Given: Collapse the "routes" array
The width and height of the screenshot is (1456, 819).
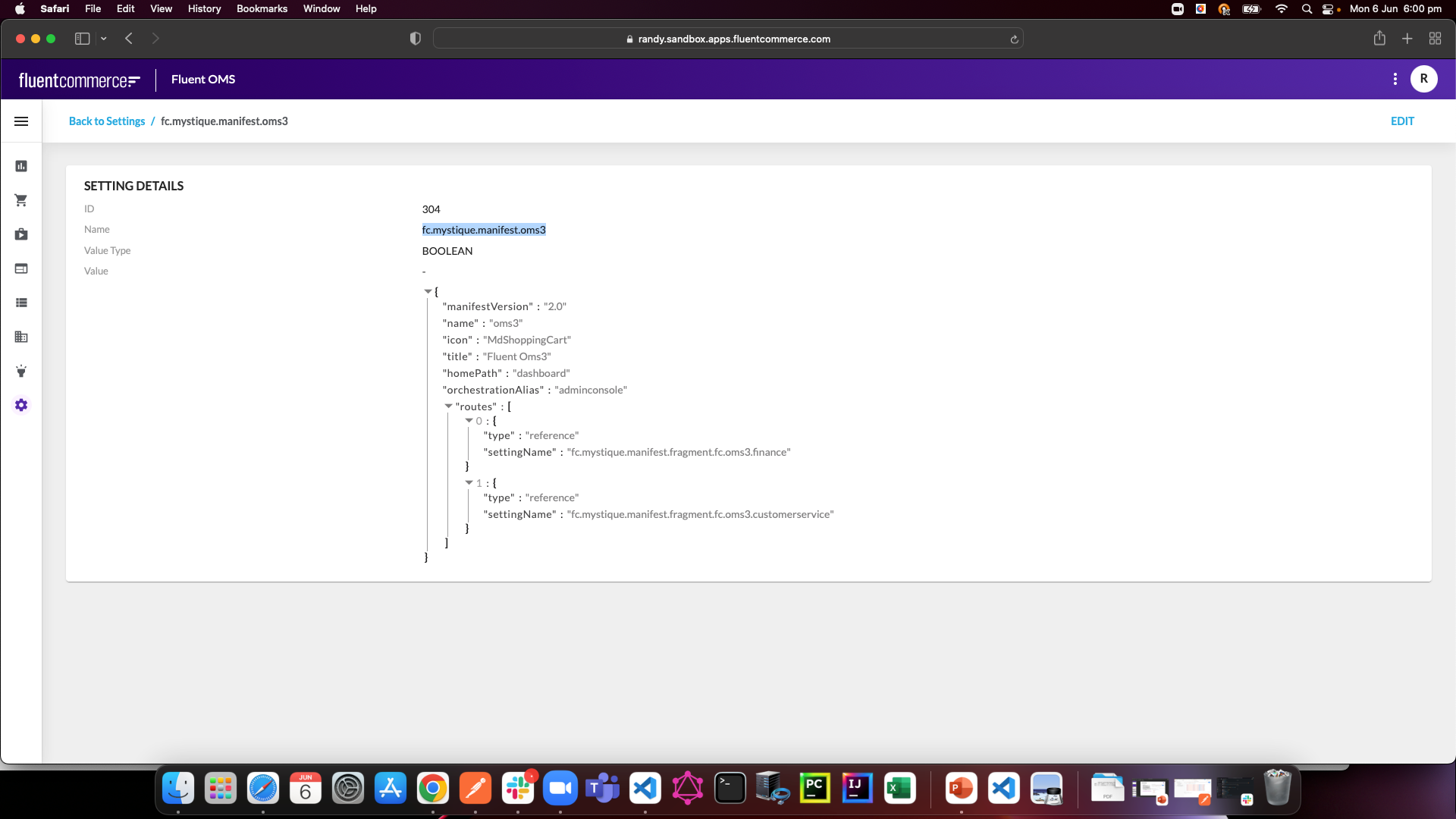Looking at the screenshot, I should (448, 406).
